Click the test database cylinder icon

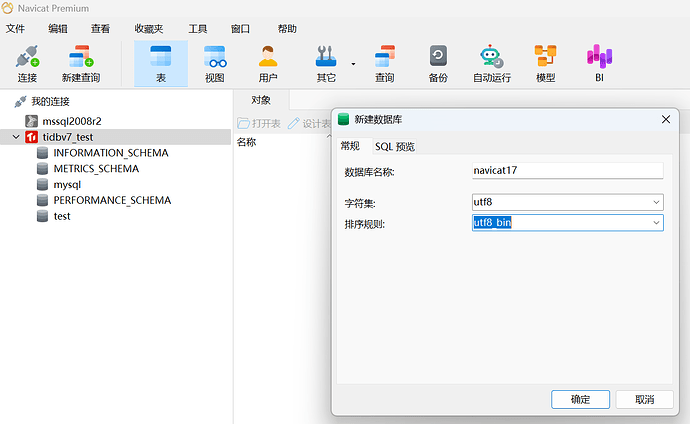(42, 216)
